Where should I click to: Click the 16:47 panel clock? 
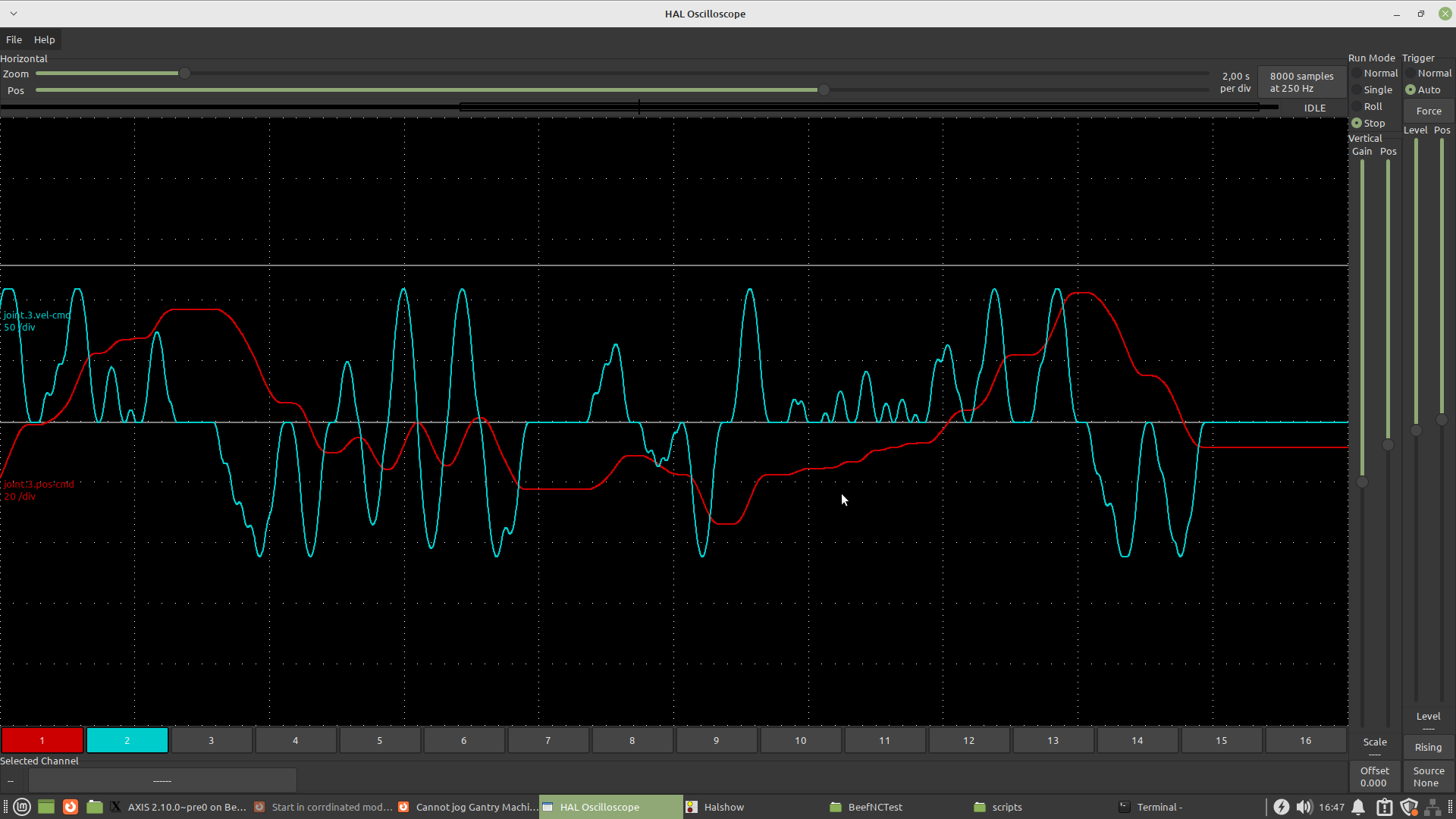(x=1332, y=807)
